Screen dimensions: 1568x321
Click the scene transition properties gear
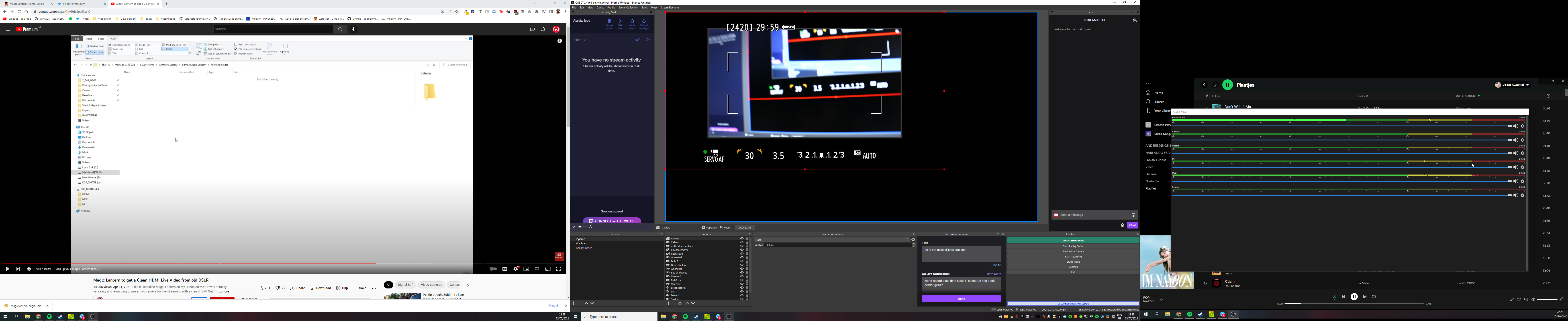[913, 240]
